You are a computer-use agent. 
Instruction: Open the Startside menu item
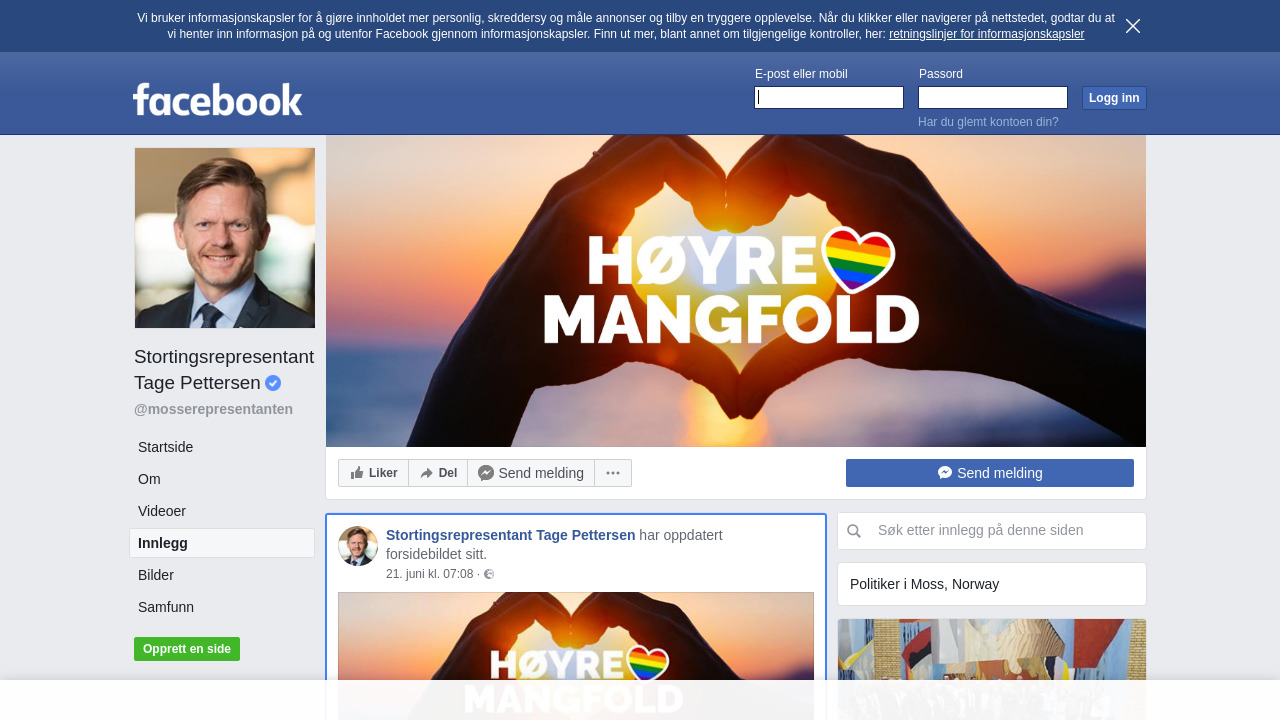pyautogui.click(x=166, y=447)
